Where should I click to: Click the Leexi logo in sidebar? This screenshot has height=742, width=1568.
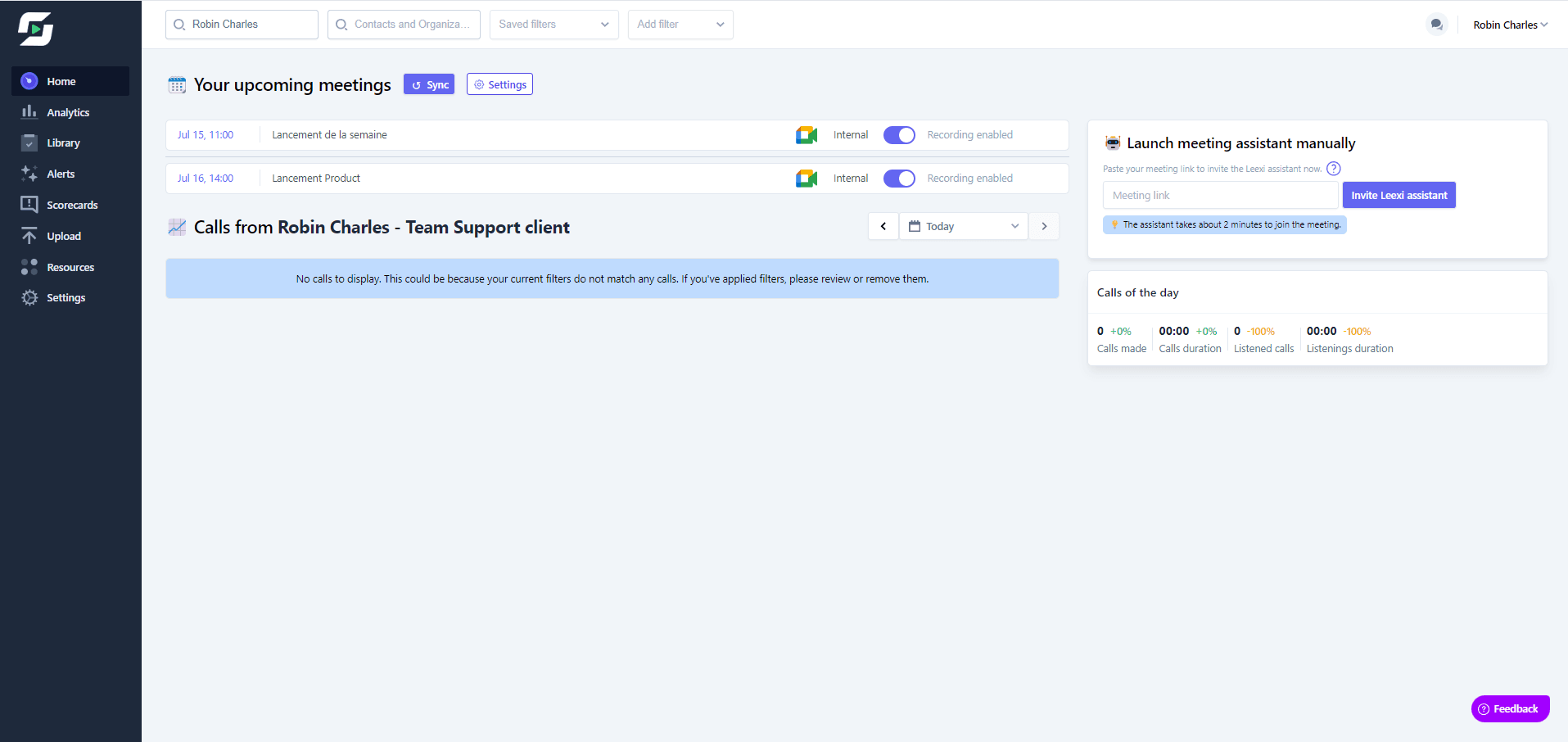tap(36, 29)
